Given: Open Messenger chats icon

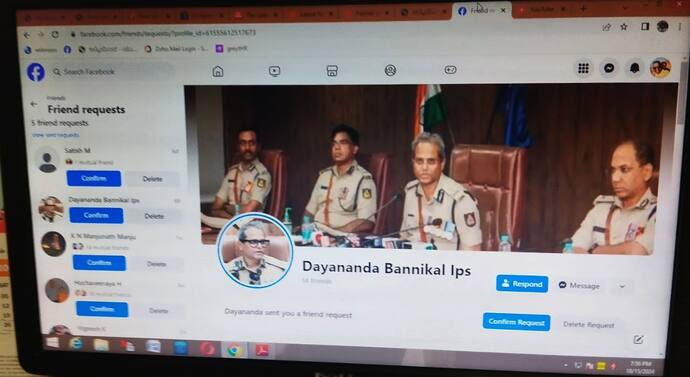Looking at the screenshot, I should coord(609,68).
